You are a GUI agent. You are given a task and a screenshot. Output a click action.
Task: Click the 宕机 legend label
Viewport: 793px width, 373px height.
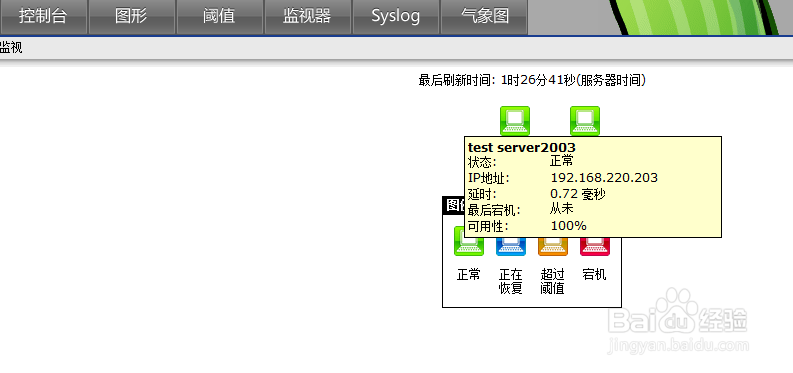595,274
